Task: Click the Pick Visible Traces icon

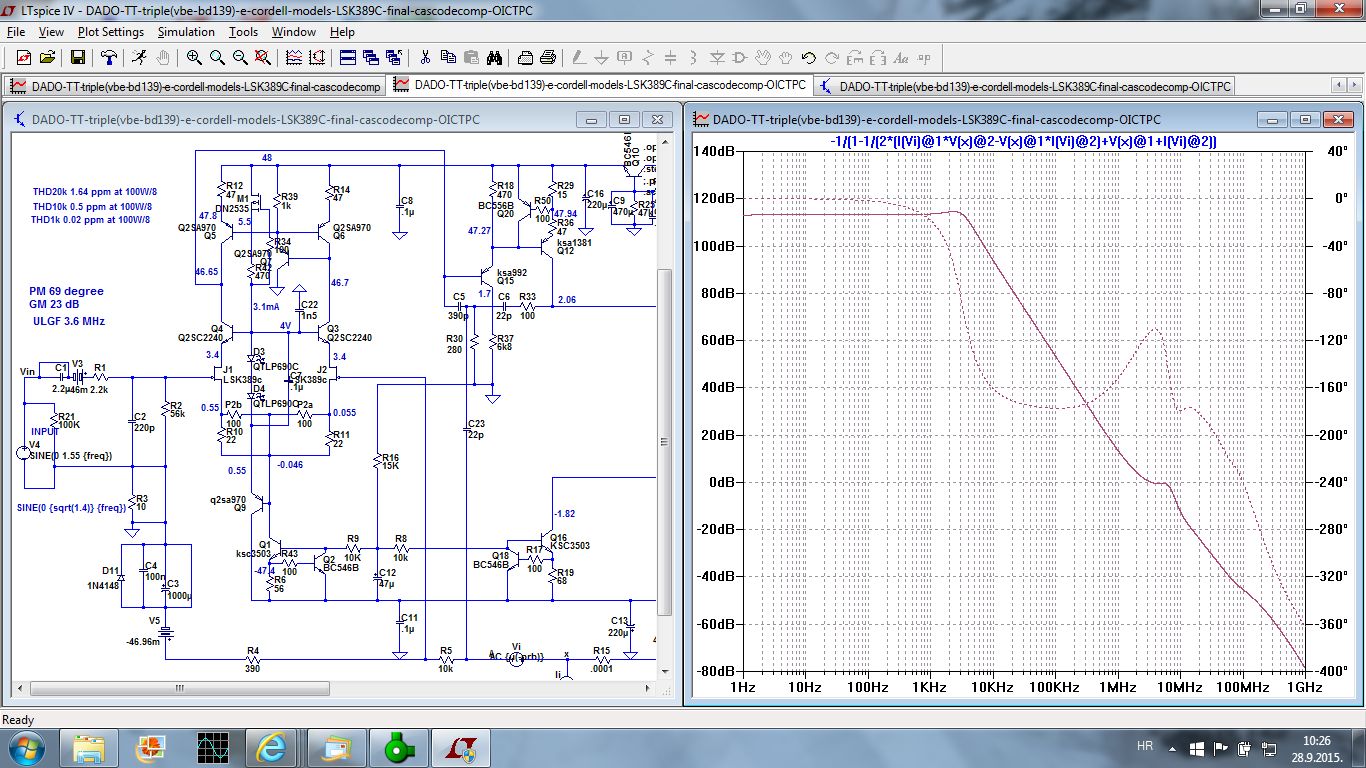Action: click(293, 58)
